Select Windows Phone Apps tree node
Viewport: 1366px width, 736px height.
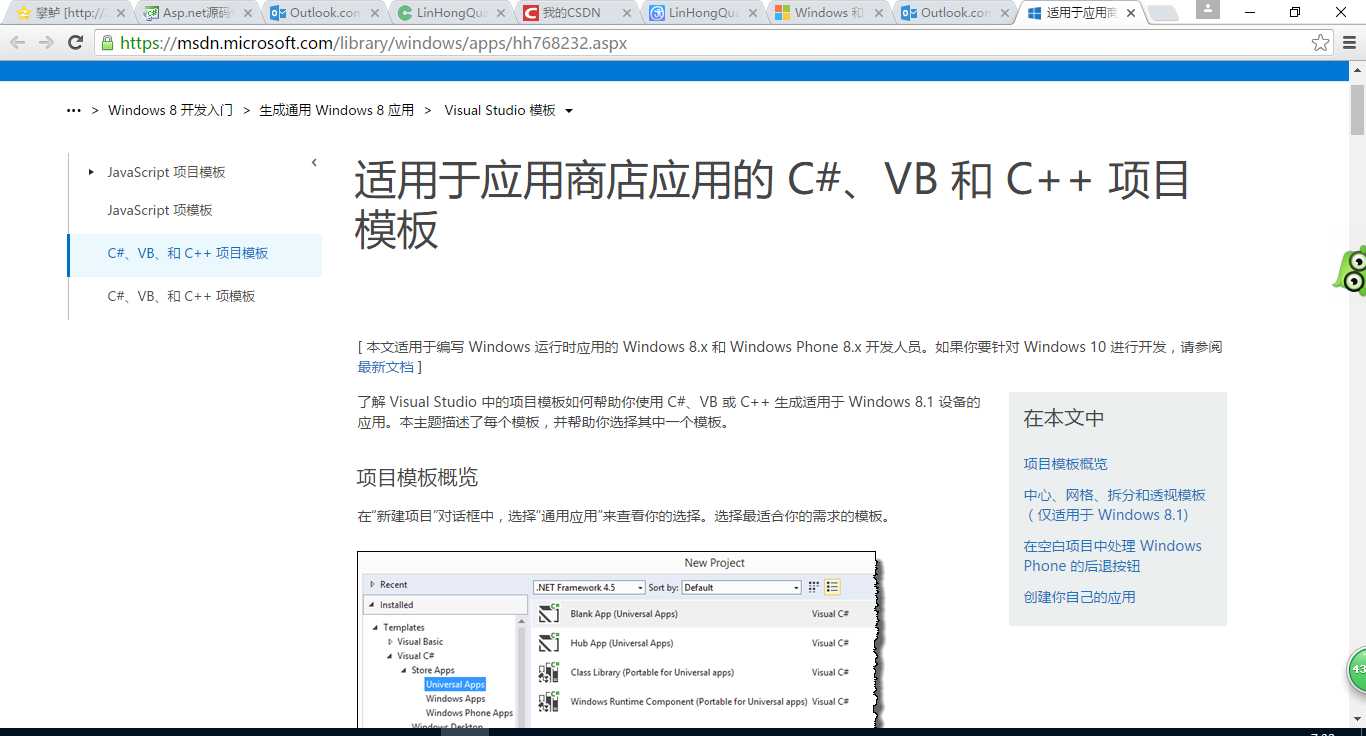pos(469,713)
